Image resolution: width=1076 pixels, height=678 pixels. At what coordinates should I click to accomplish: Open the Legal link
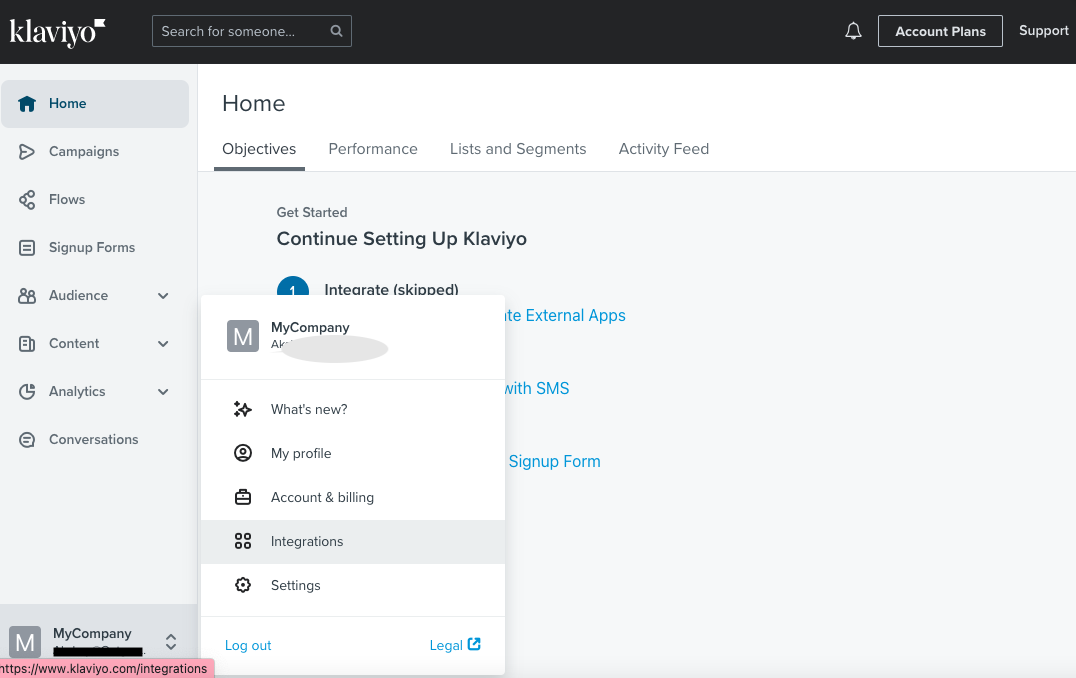(x=455, y=645)
